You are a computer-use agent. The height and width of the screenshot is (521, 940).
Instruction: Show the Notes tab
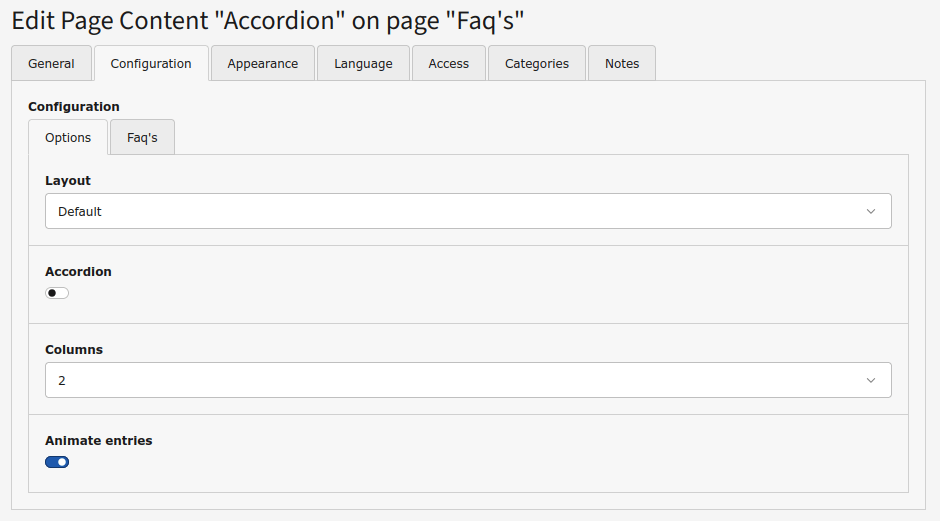coord(621,63)
